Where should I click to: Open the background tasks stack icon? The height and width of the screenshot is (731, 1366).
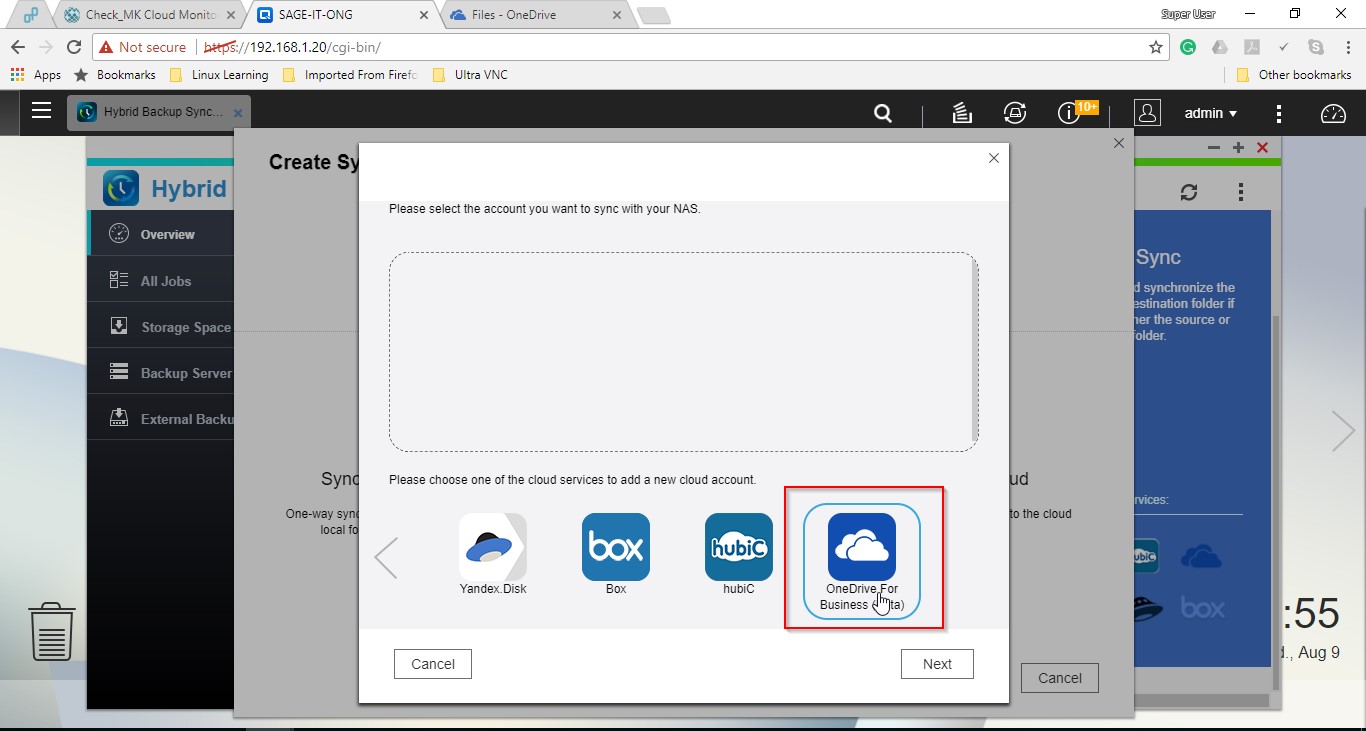962,114
